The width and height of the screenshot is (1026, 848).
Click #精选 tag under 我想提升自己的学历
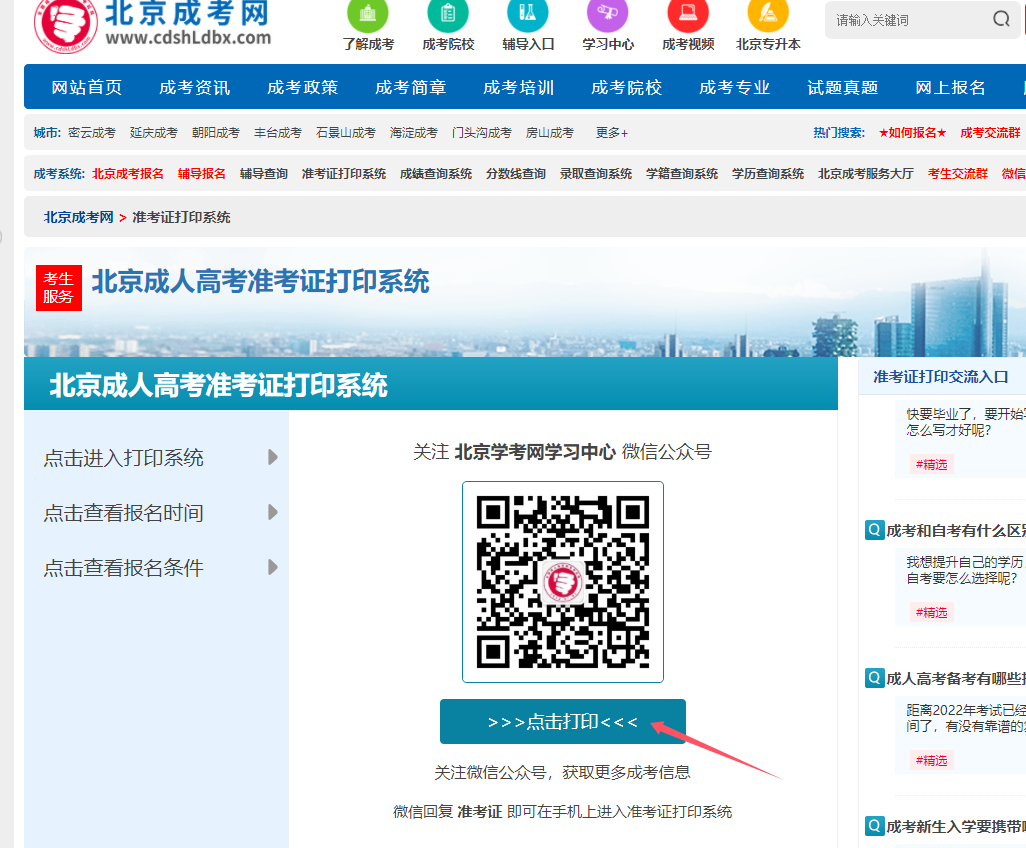(931, 612)
